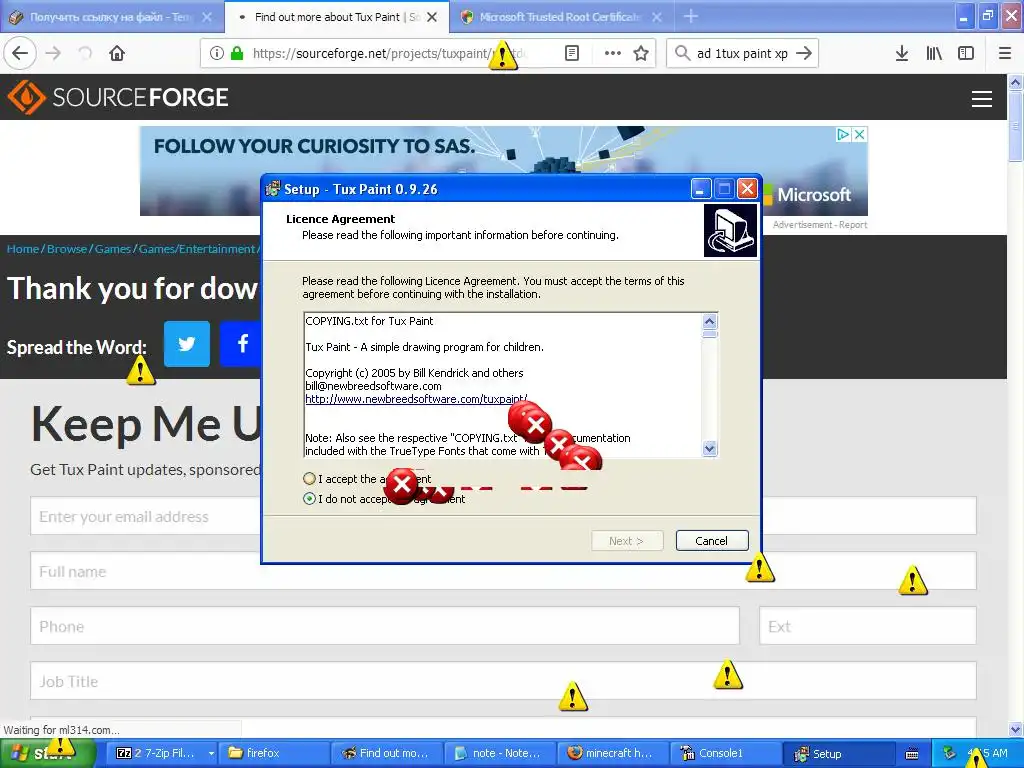Go to the Firefox home page icon

(x=117, y=53)
